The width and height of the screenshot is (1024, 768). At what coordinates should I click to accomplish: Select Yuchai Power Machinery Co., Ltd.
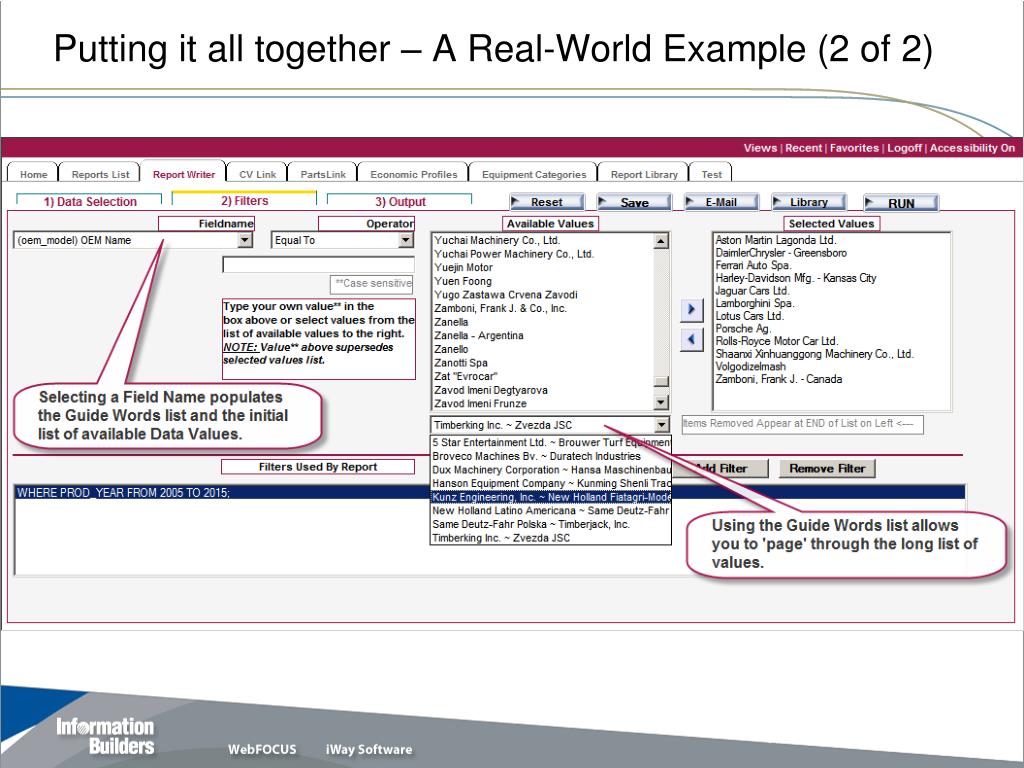coord(514,254)
